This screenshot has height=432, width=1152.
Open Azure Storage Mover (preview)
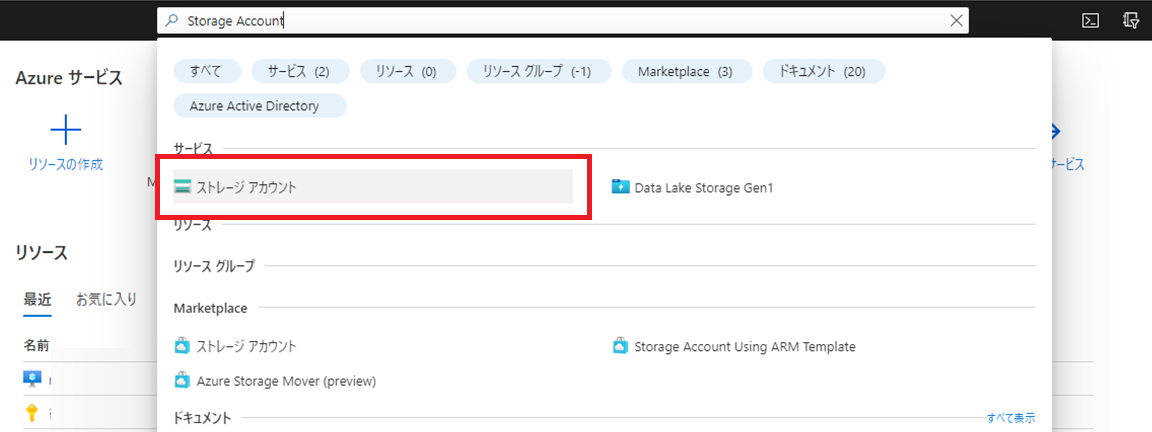275,381
